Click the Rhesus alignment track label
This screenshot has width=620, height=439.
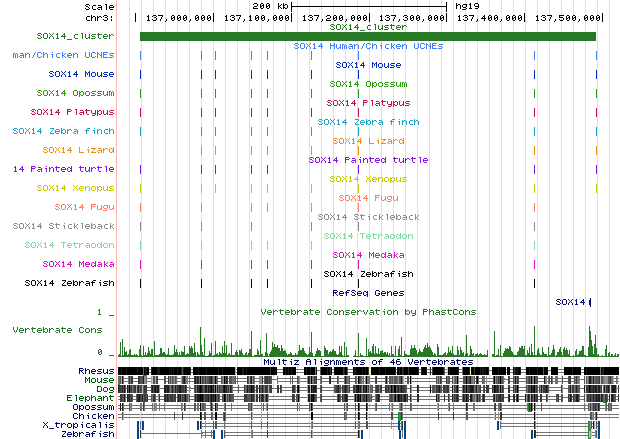(96, 371)
